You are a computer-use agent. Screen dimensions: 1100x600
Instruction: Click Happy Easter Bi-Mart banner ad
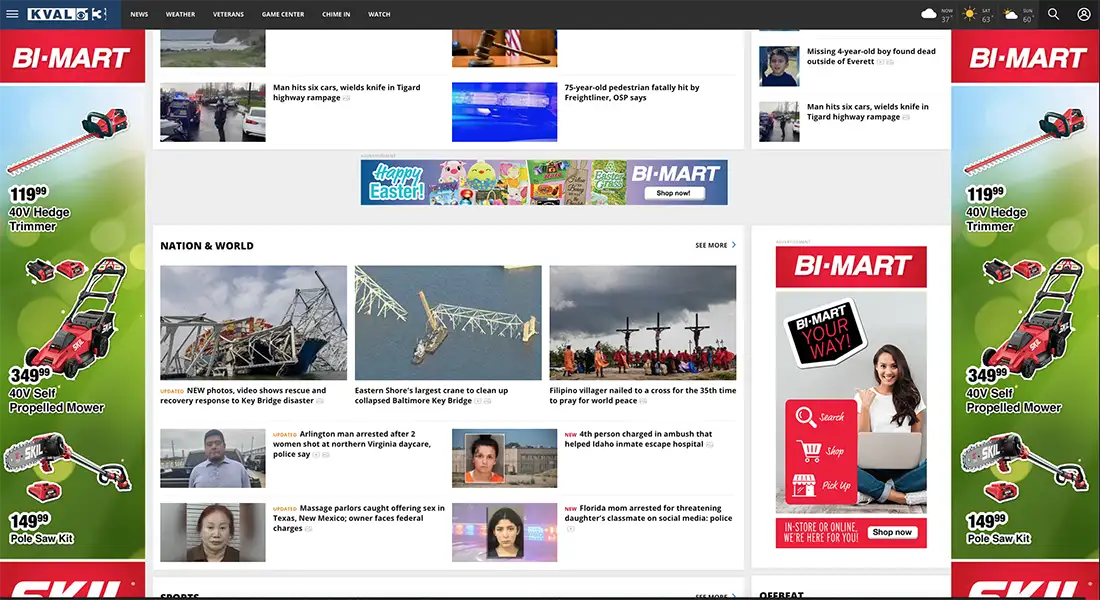tap(544, 182)
